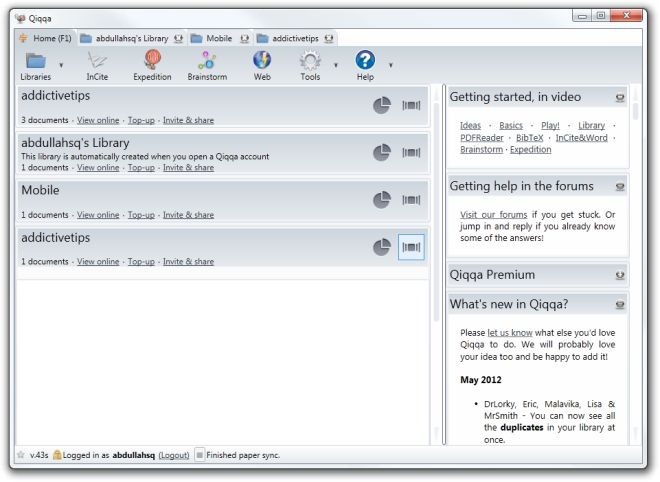Click highlighted barcode icon in 1-document addictivetips row
The width and height of the screenshot is (660, 482).
click(411, 247)
